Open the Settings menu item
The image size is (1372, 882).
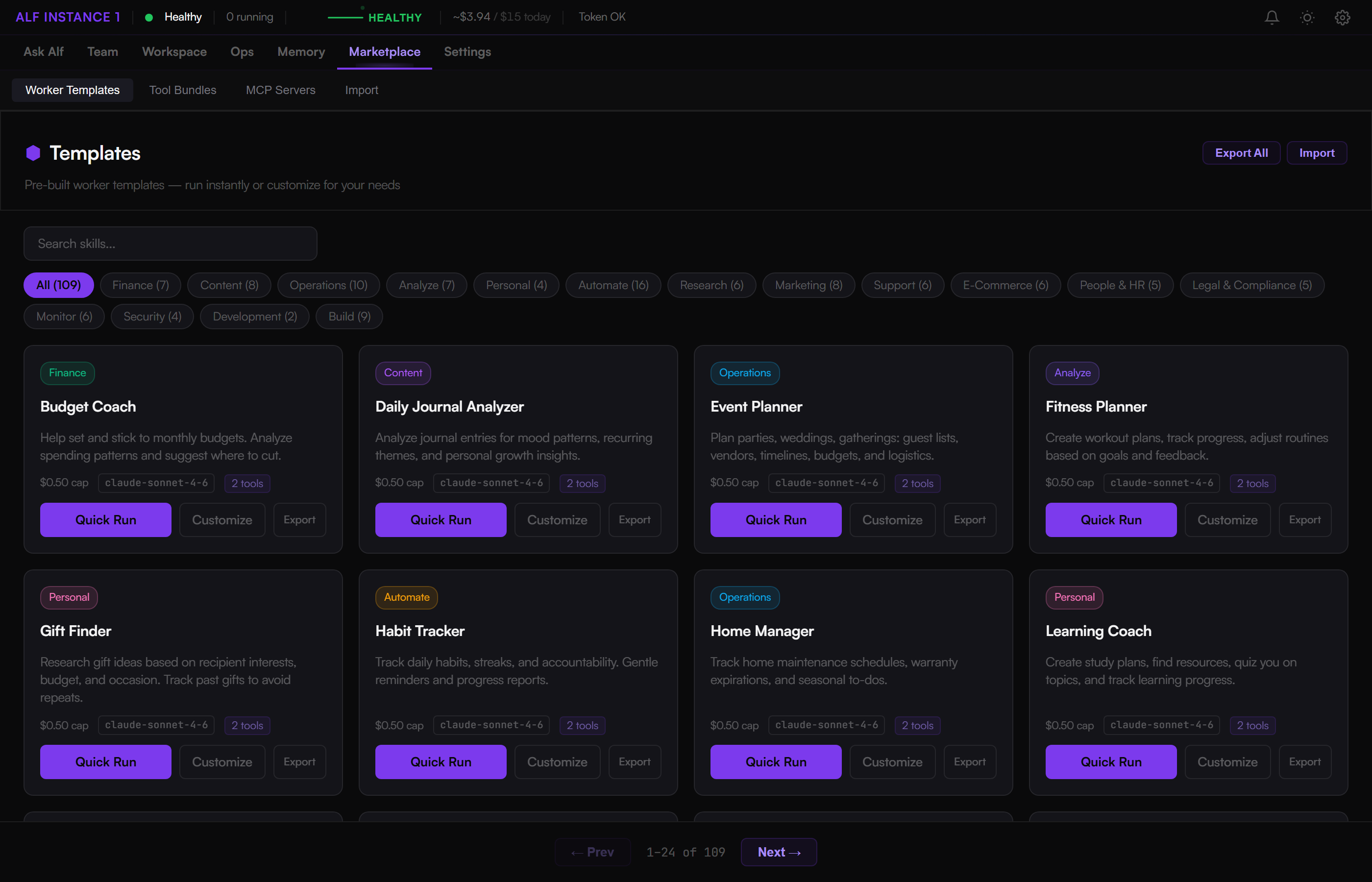point(467,51)
